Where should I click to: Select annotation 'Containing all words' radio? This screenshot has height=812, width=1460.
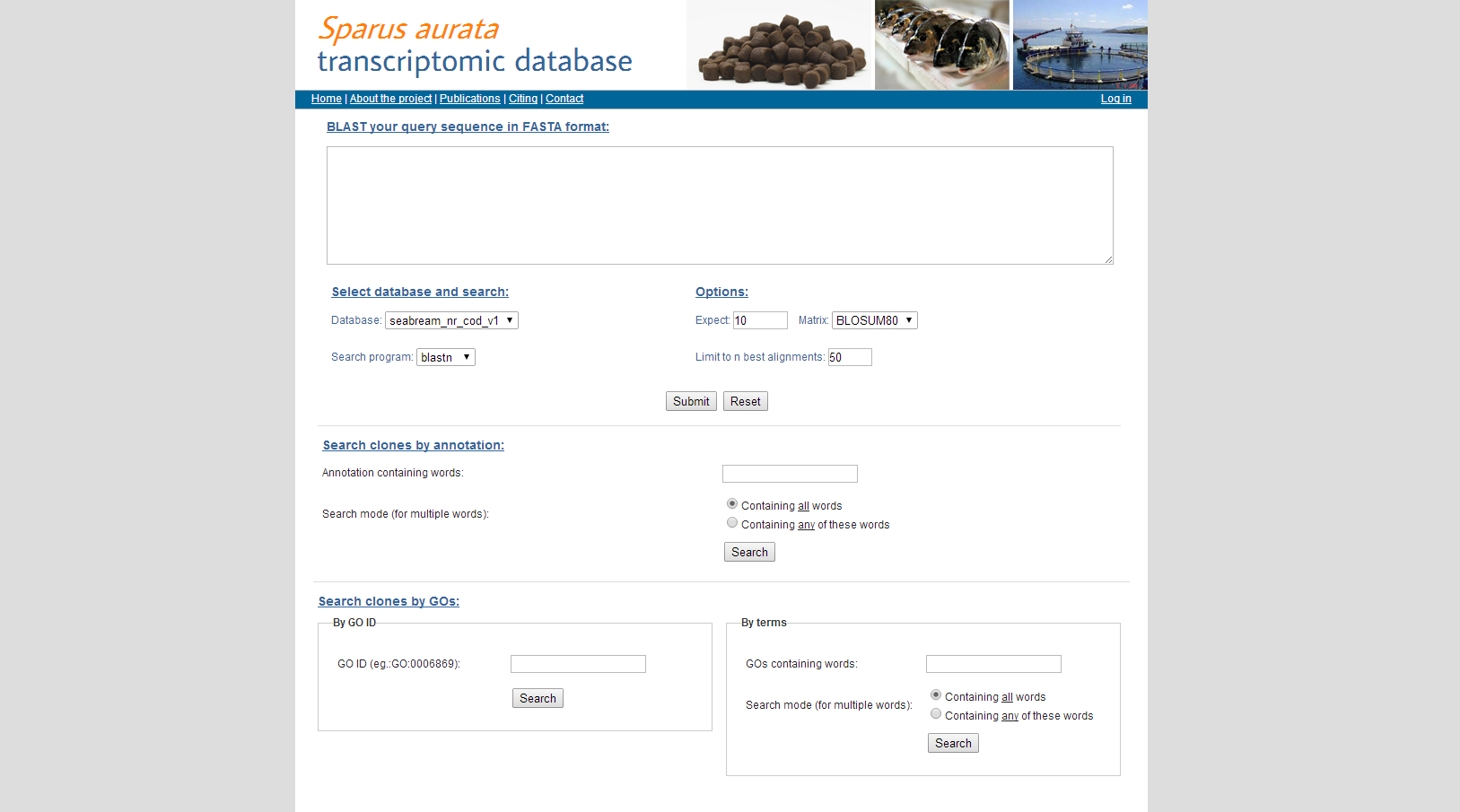click(x=732, y=504)
